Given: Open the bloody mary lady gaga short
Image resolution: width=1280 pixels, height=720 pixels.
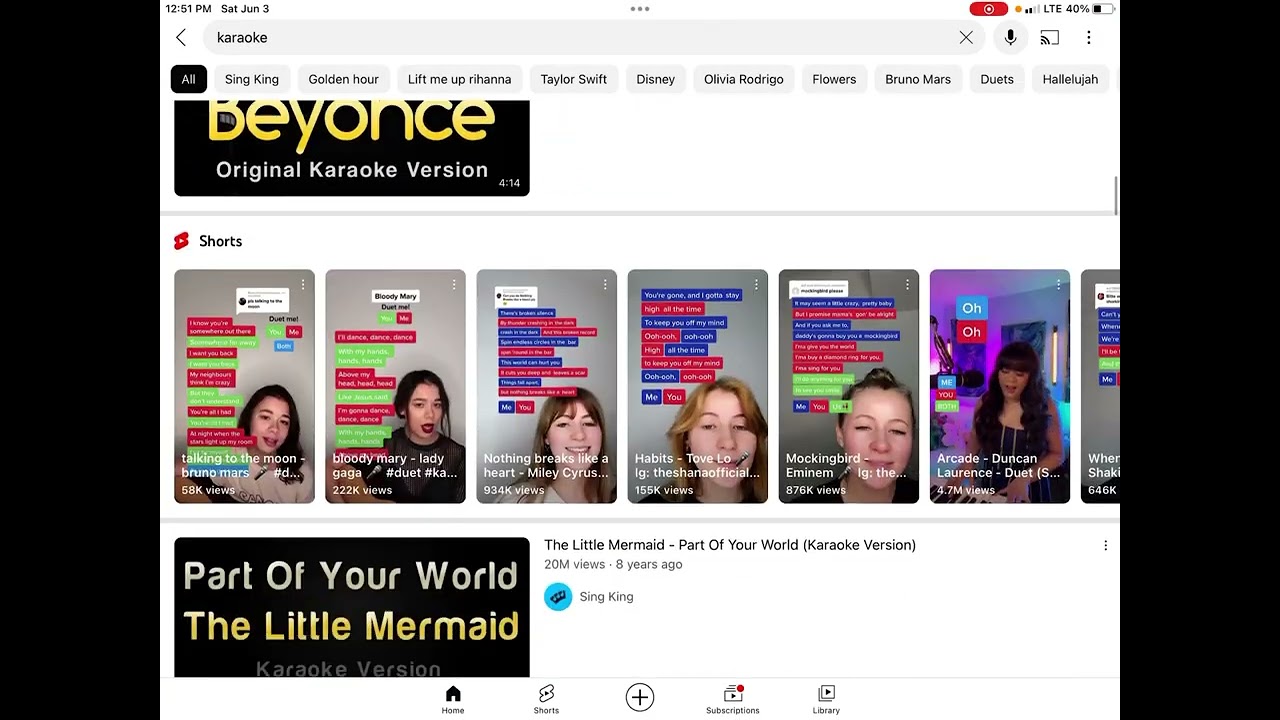Looking at the screenshot, I should [395, 386].
